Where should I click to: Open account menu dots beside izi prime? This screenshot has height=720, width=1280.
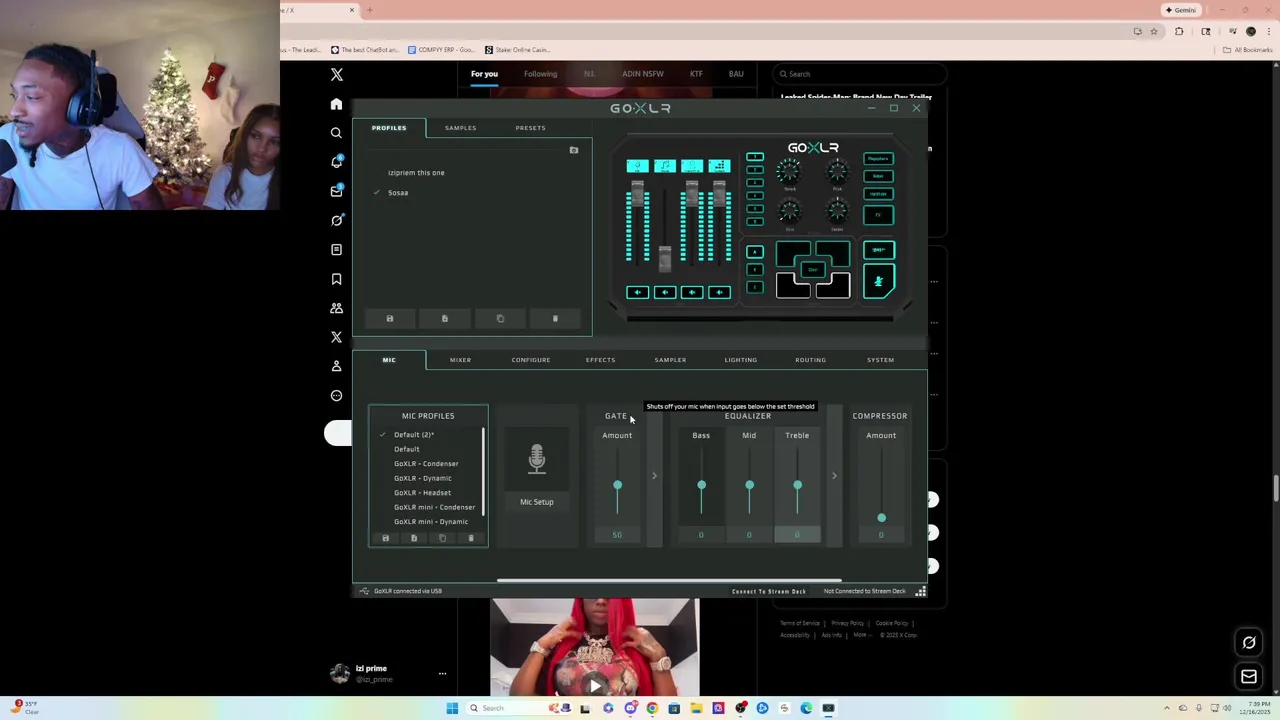pos(442,674)
